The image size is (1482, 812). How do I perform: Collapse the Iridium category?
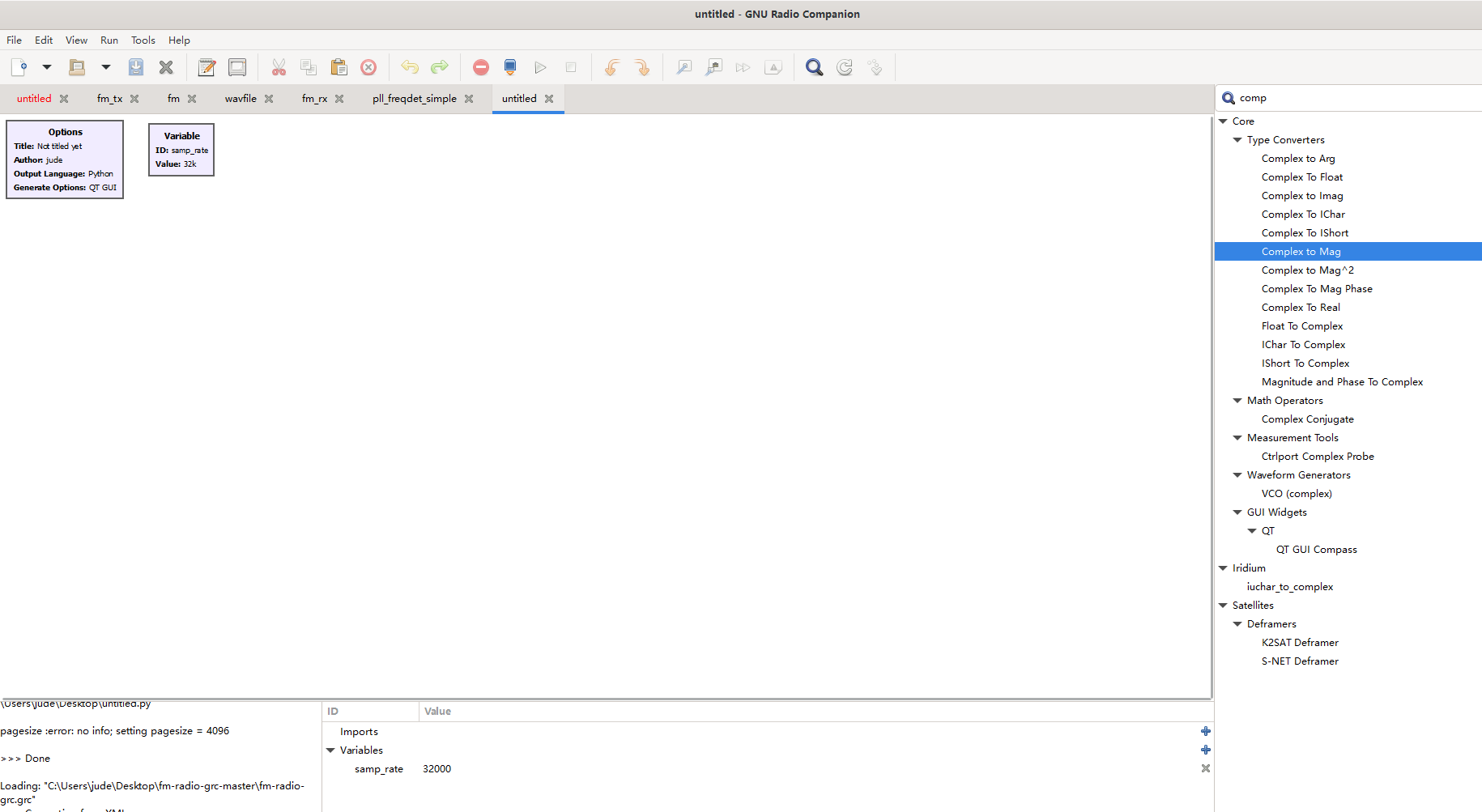pyautogui.click(x=1224, y=568)
